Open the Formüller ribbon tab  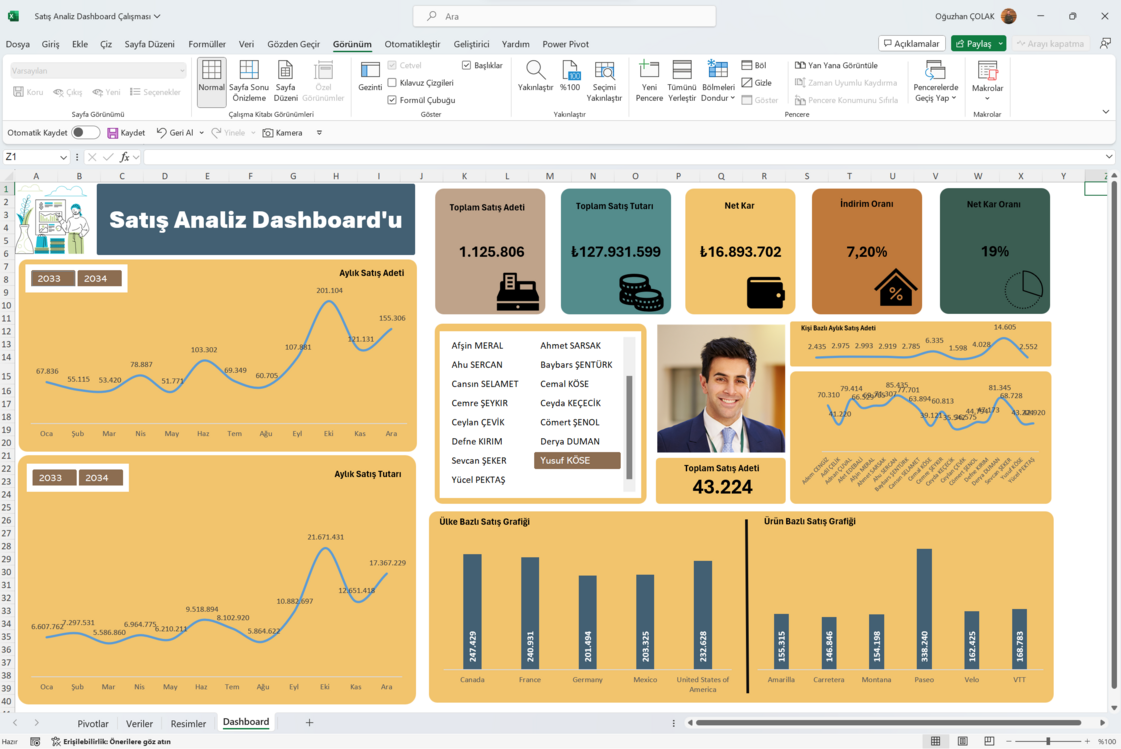(x=207, y=44)
